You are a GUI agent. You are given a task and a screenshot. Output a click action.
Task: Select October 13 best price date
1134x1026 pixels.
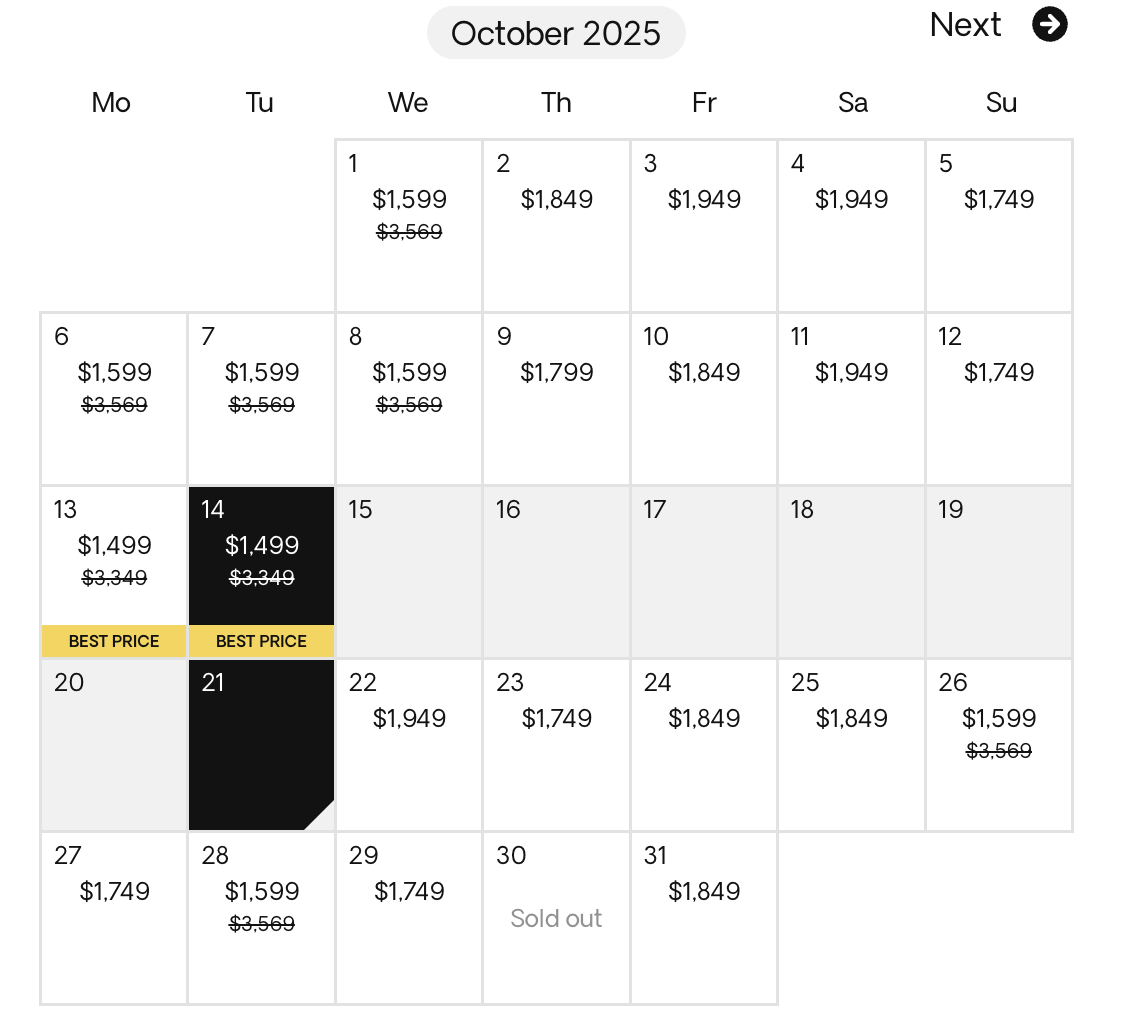[x=114, y=572]
